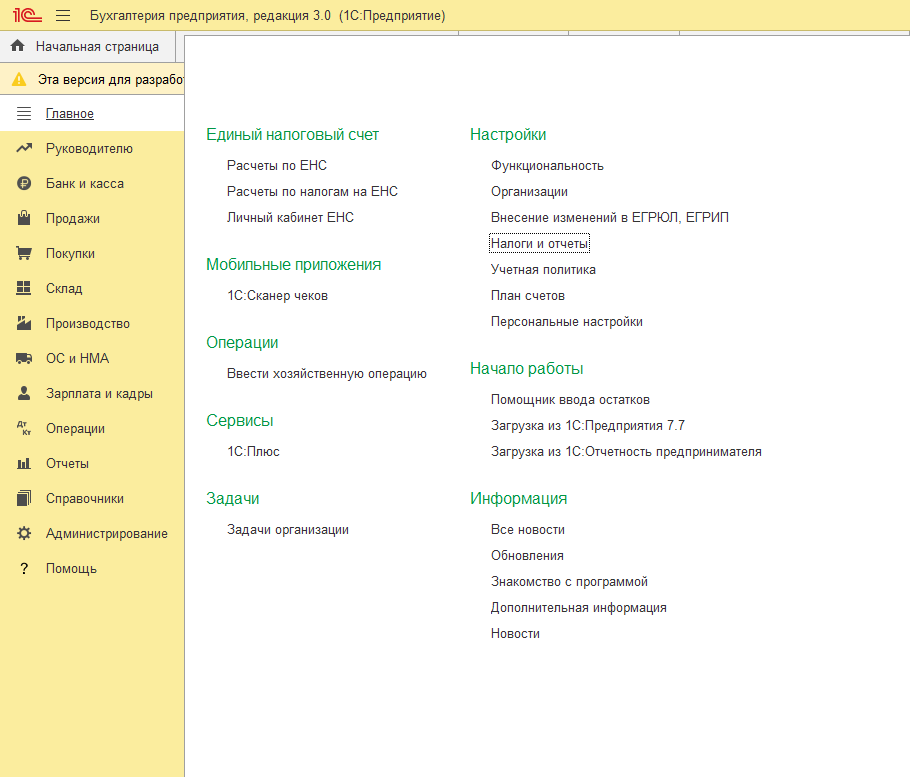Open Внесение изменений в ЕГРЮЛ, ЕГРИП

click(610, 218)
